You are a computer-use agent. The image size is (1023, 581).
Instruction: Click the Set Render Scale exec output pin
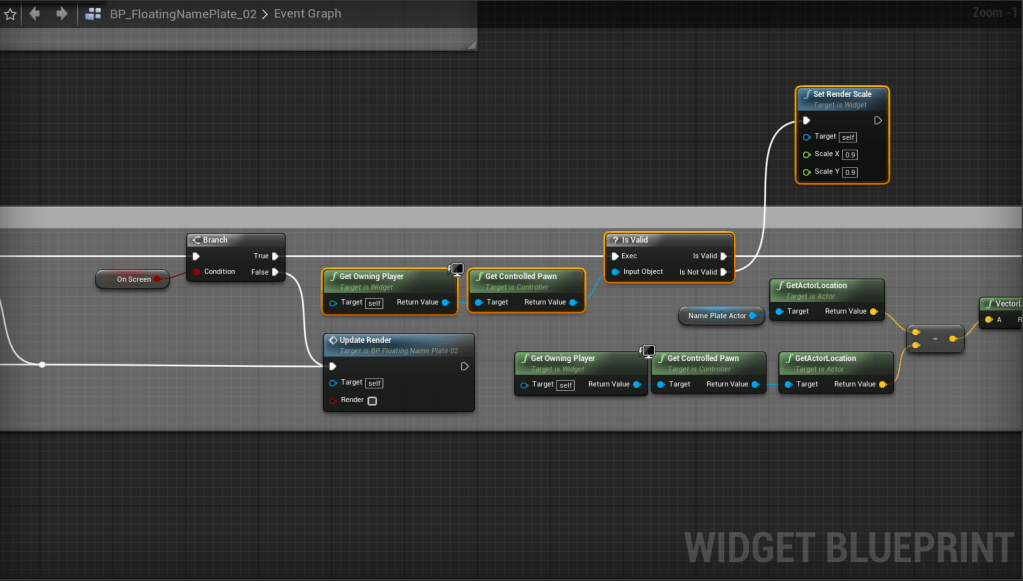click(x=877, y=120)
